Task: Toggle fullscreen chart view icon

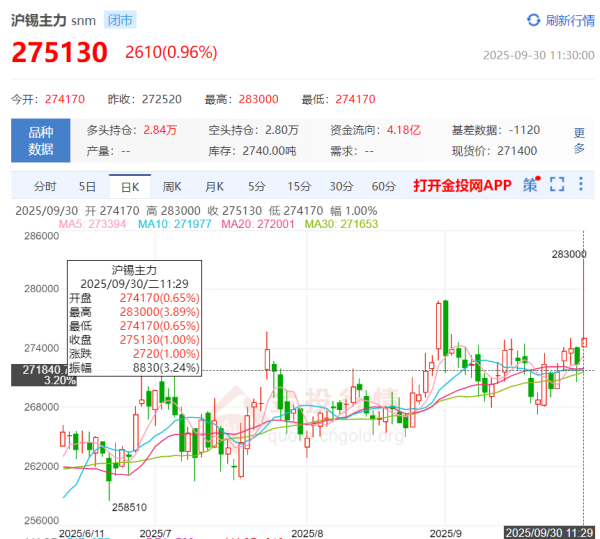Action: (557, 185)
